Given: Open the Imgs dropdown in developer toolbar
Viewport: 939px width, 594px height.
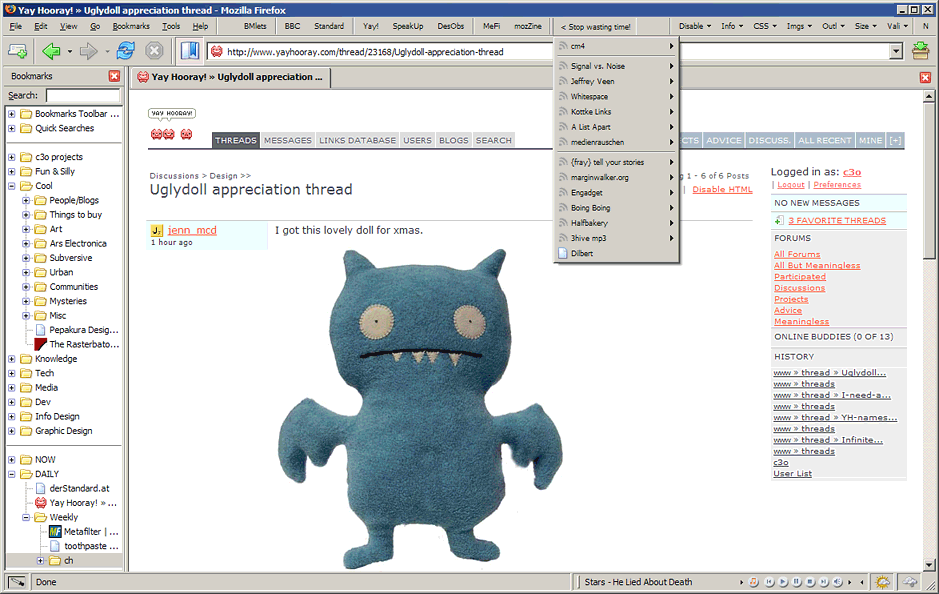Looking at the screenshot, I should click(x=799, y=26).
